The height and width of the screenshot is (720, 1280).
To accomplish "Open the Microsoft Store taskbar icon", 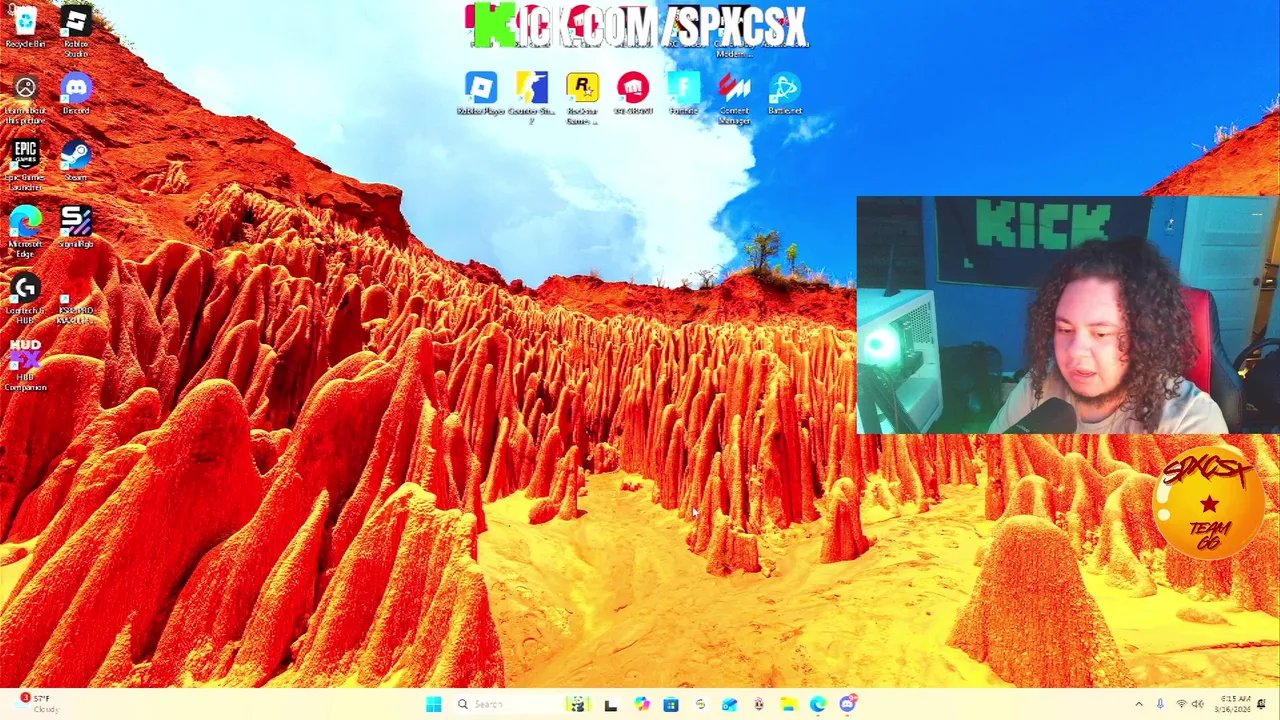I will [671, 705].
